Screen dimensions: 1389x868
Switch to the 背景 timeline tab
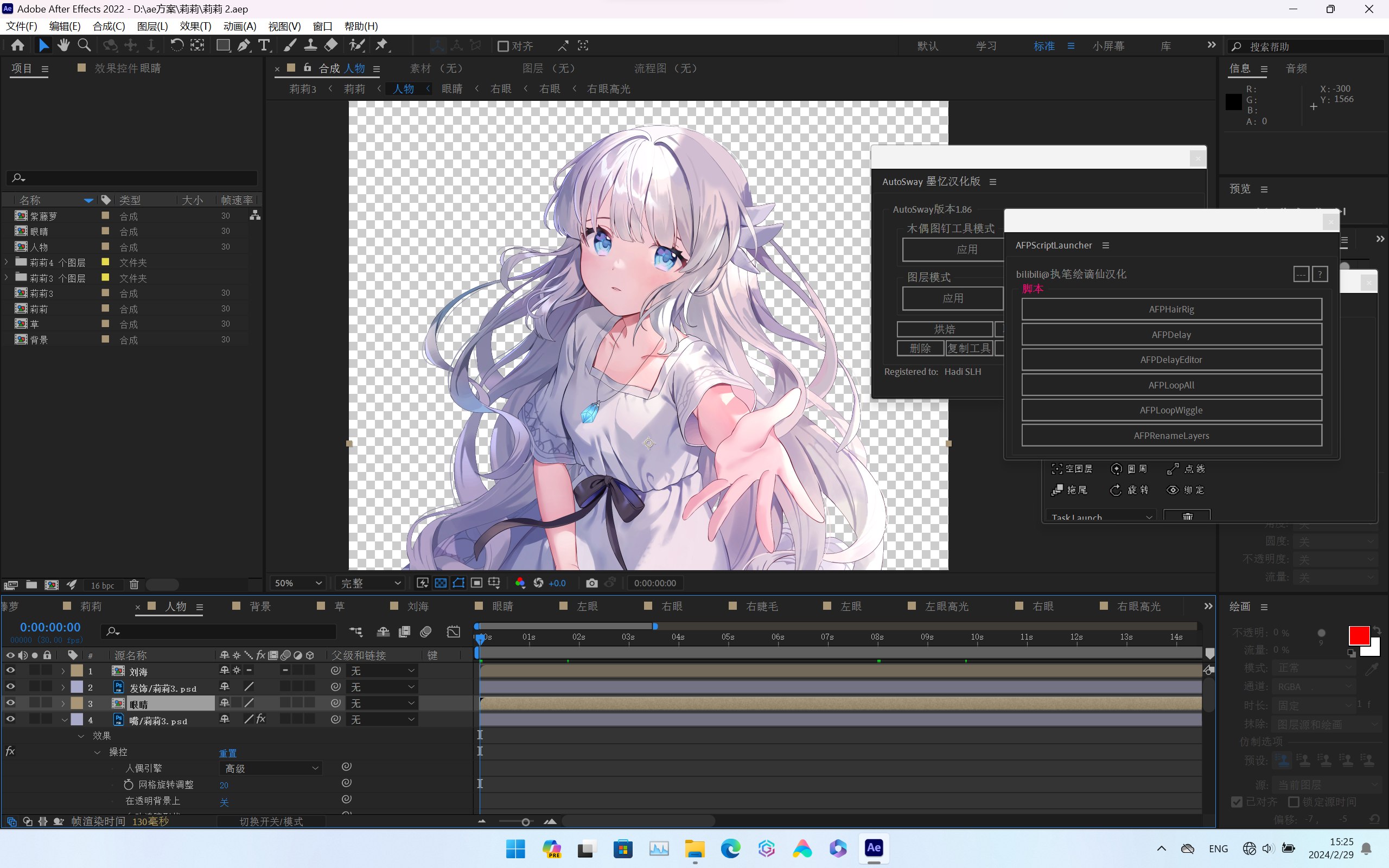259,606
